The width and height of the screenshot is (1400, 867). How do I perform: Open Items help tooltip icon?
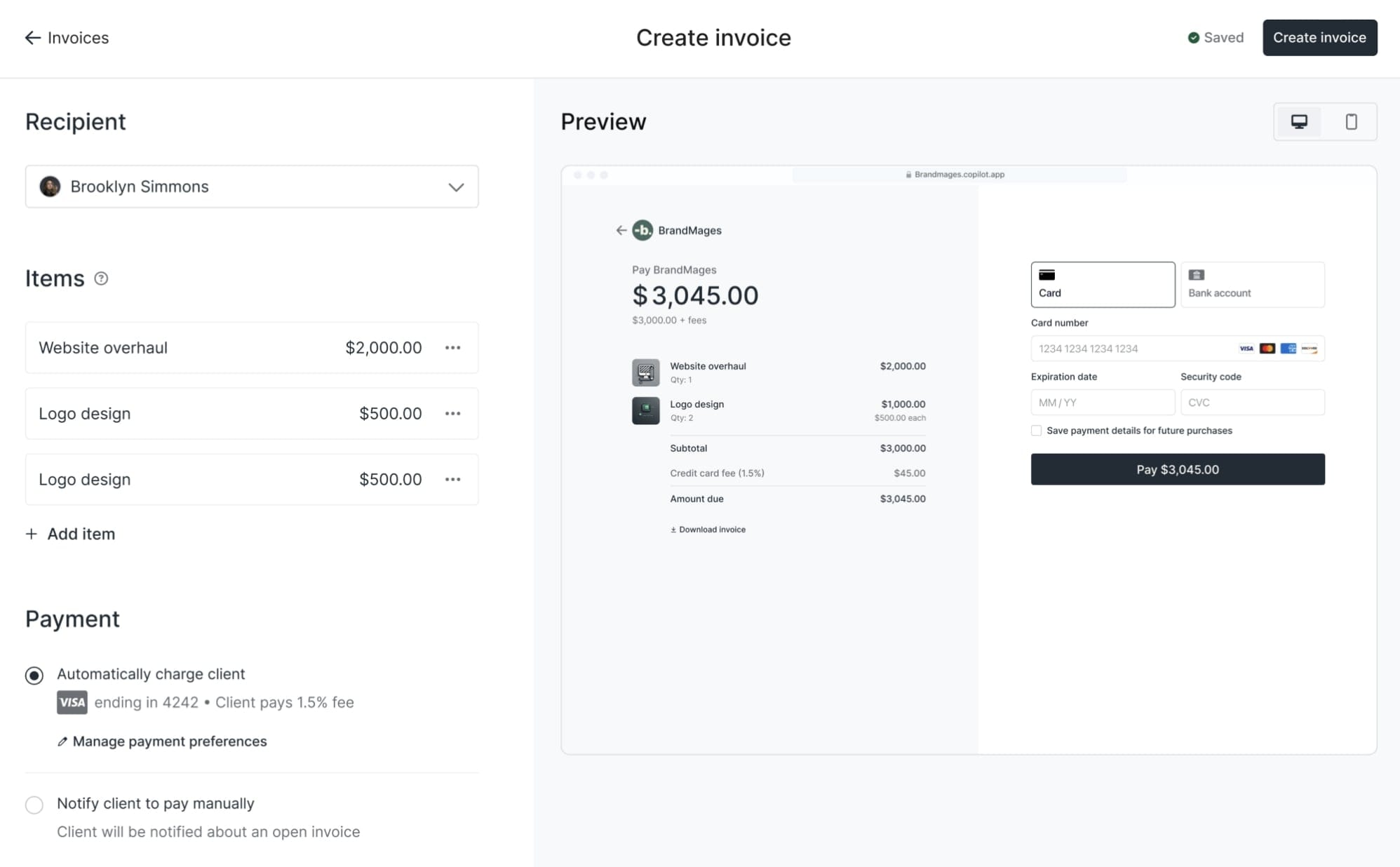(101, 278)
